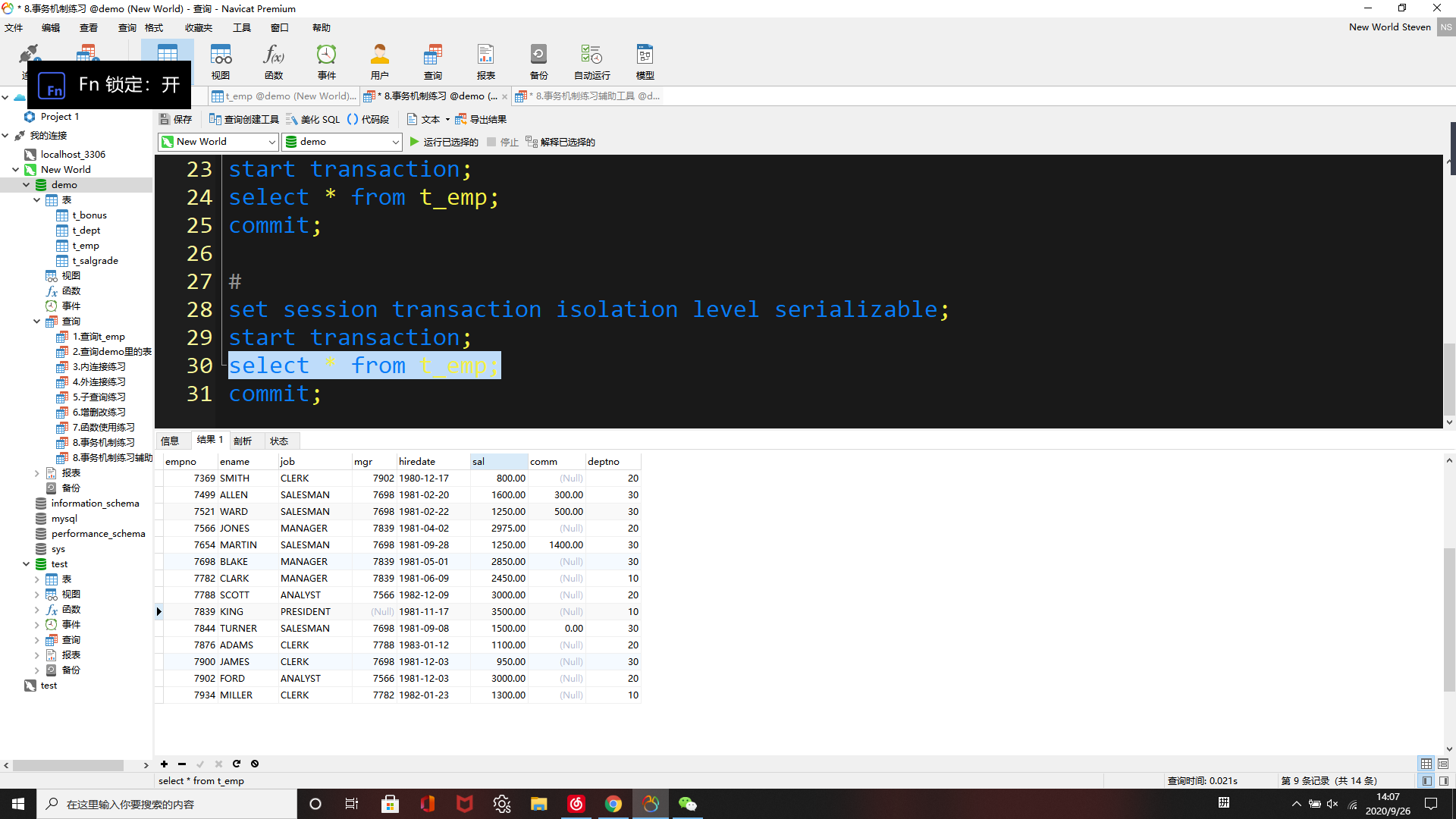Open the 工具 menu
Screen dimensions: 1456x819
tap(241, 28)
